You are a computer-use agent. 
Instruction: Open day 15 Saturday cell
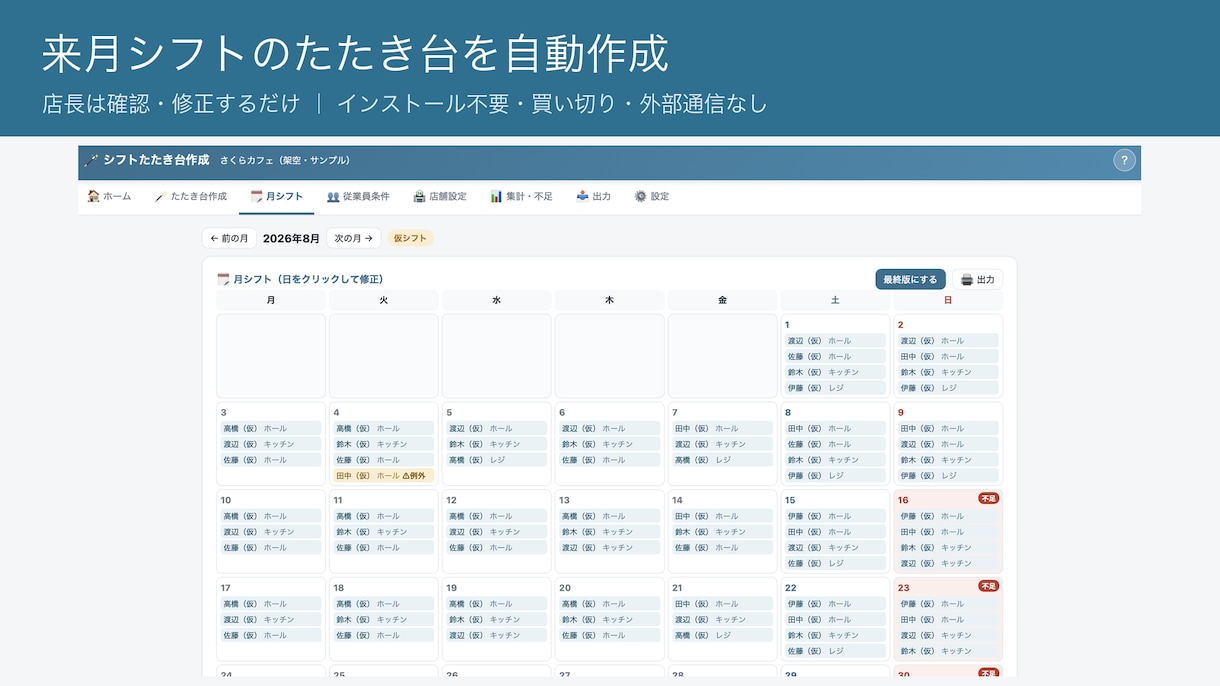coord(835,532)
